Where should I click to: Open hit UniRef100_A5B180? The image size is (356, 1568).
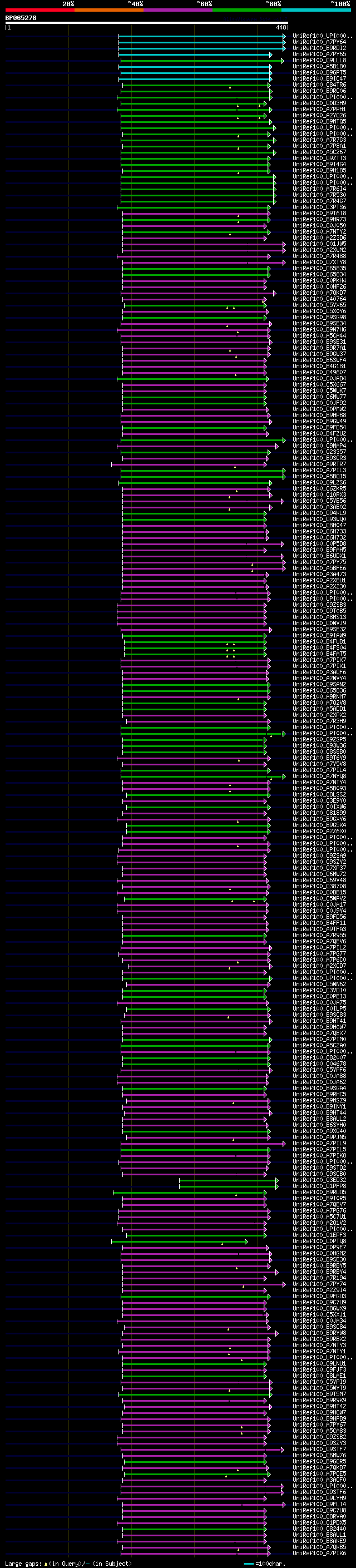point(319,66)
